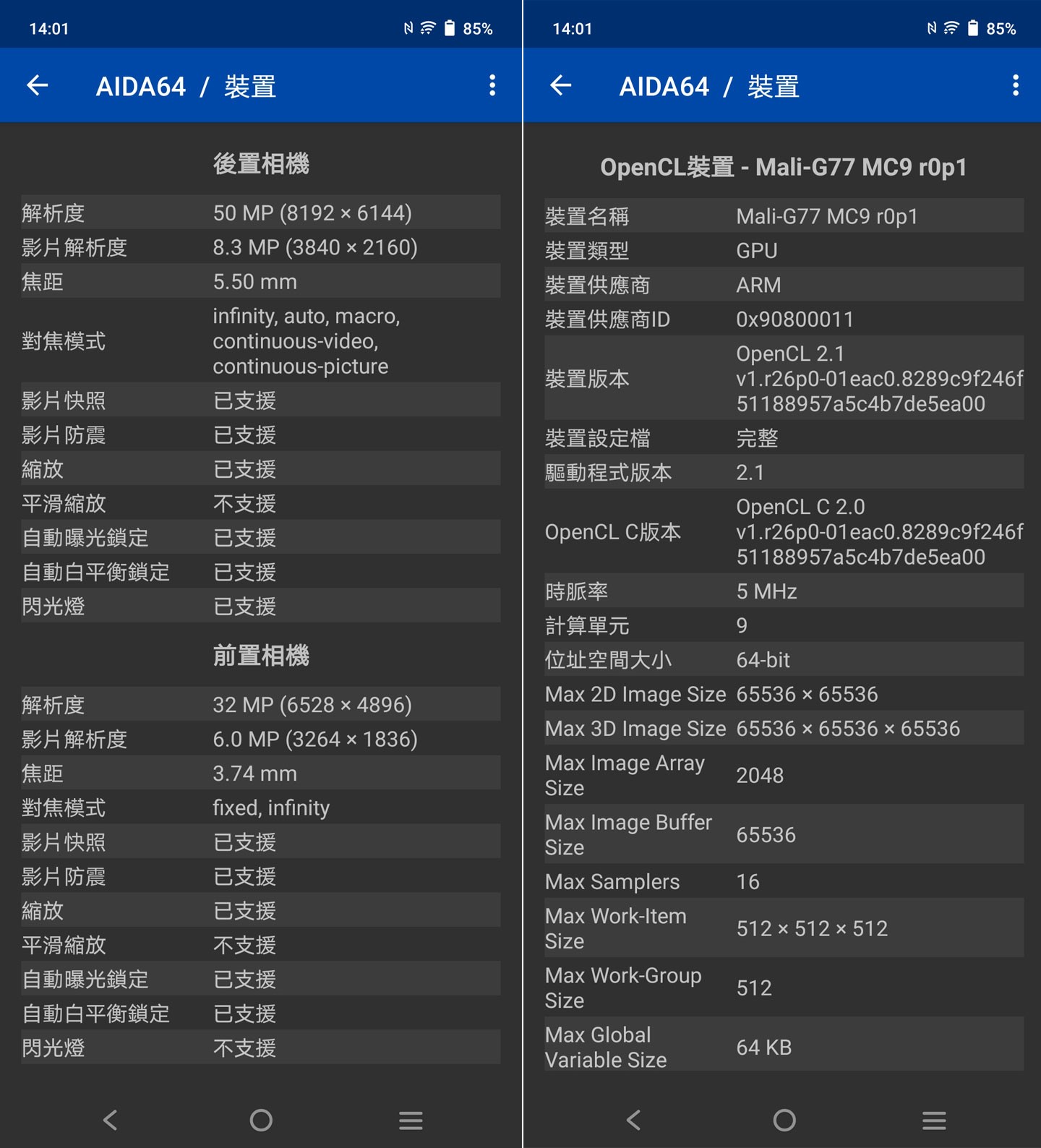Tap the Max Work-Group Size label
The height and width of the screenshot is (1148, 1041).
[623, 988]
